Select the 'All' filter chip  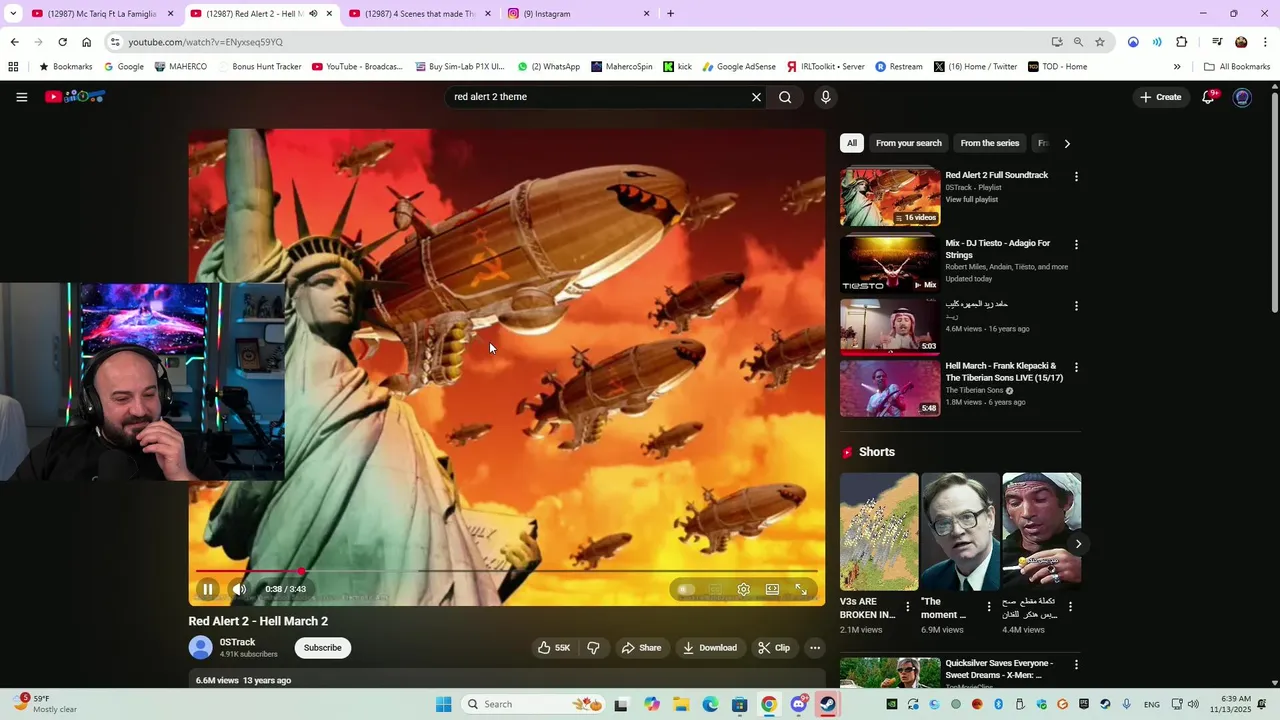pyautogui.click(x=852, y=143)
